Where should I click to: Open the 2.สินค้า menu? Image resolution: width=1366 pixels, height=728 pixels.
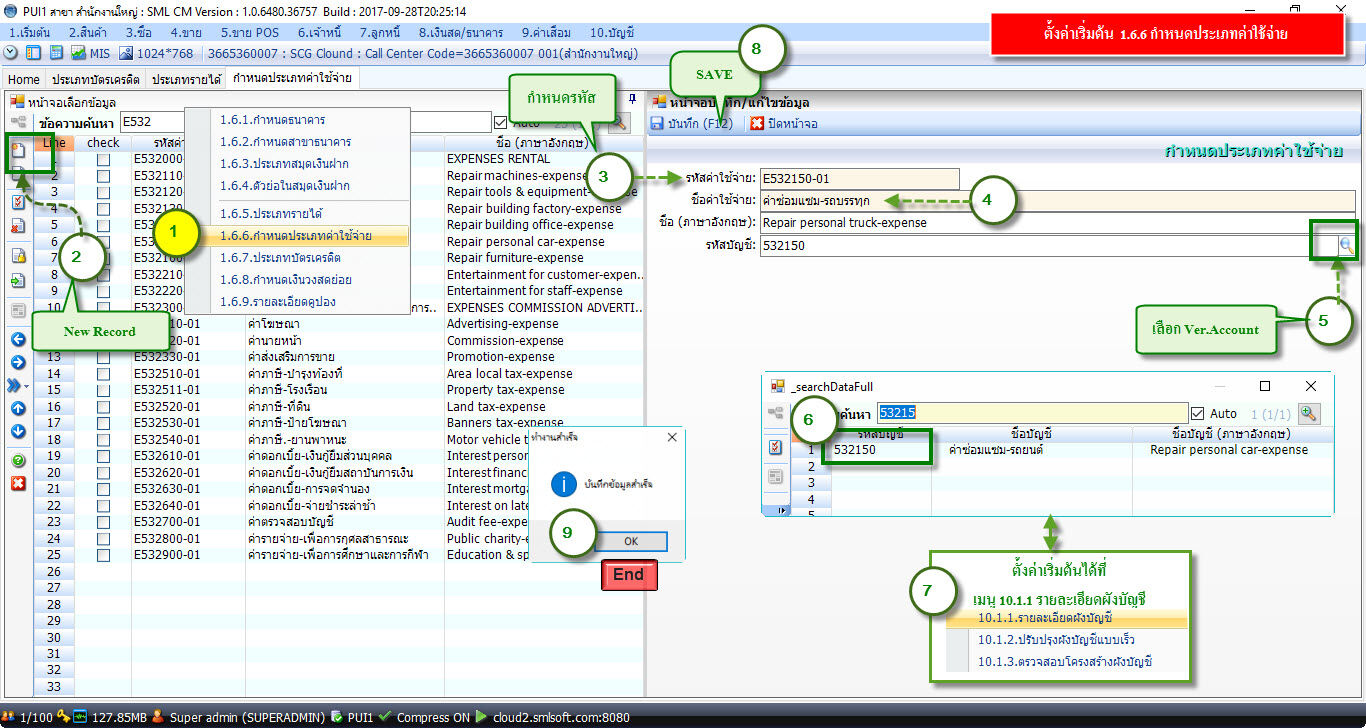point(88,32)
